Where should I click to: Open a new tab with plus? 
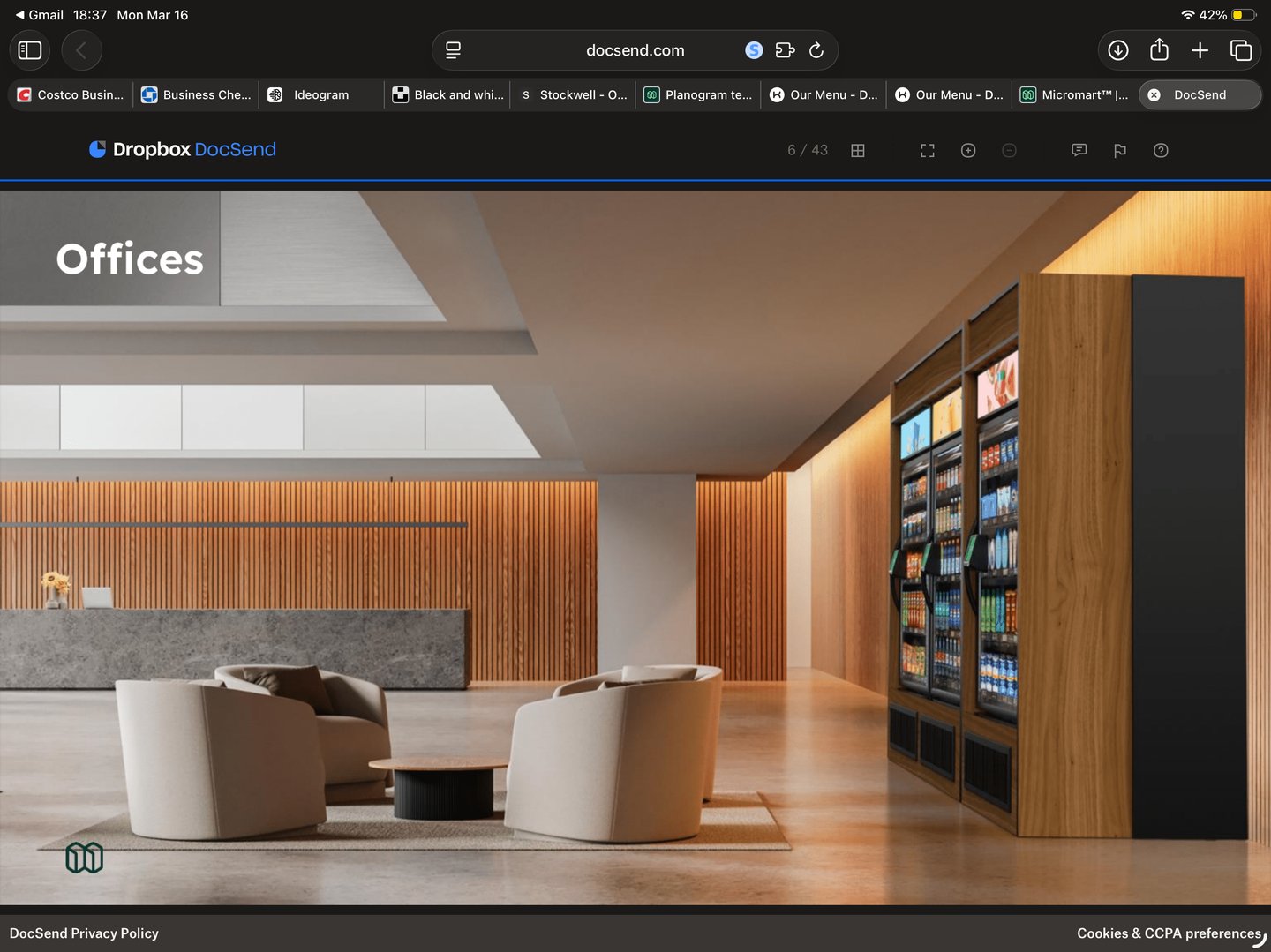point(1200,50)
